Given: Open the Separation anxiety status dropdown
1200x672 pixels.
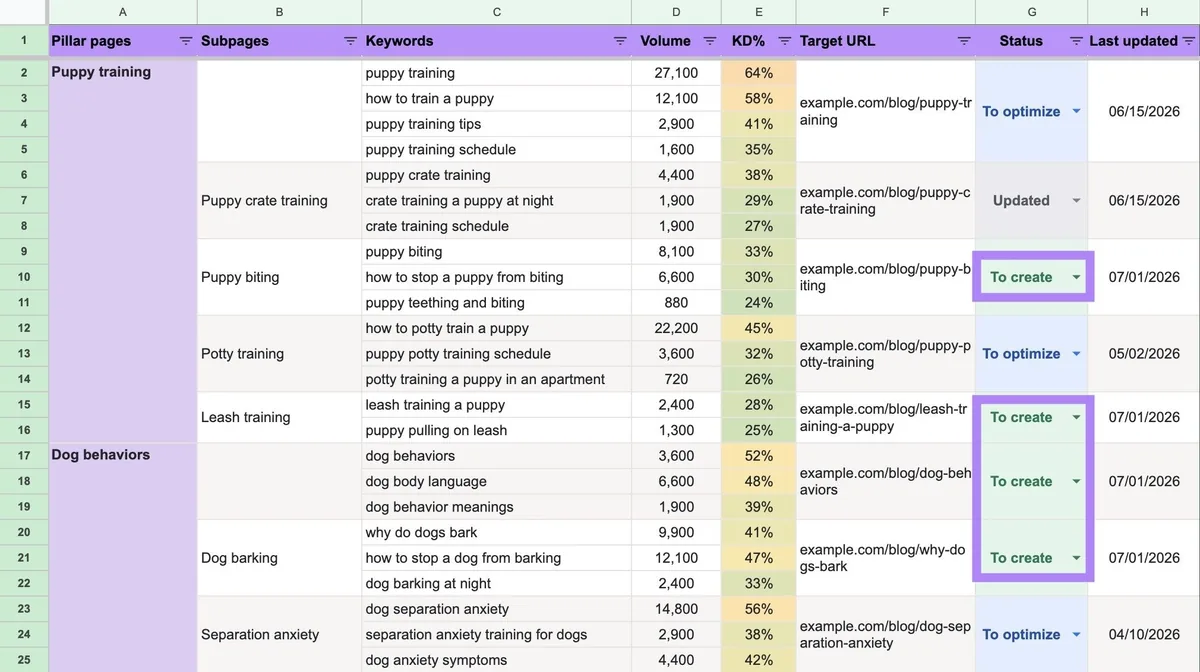Looking at the screenshot, I should (1076, 634).
